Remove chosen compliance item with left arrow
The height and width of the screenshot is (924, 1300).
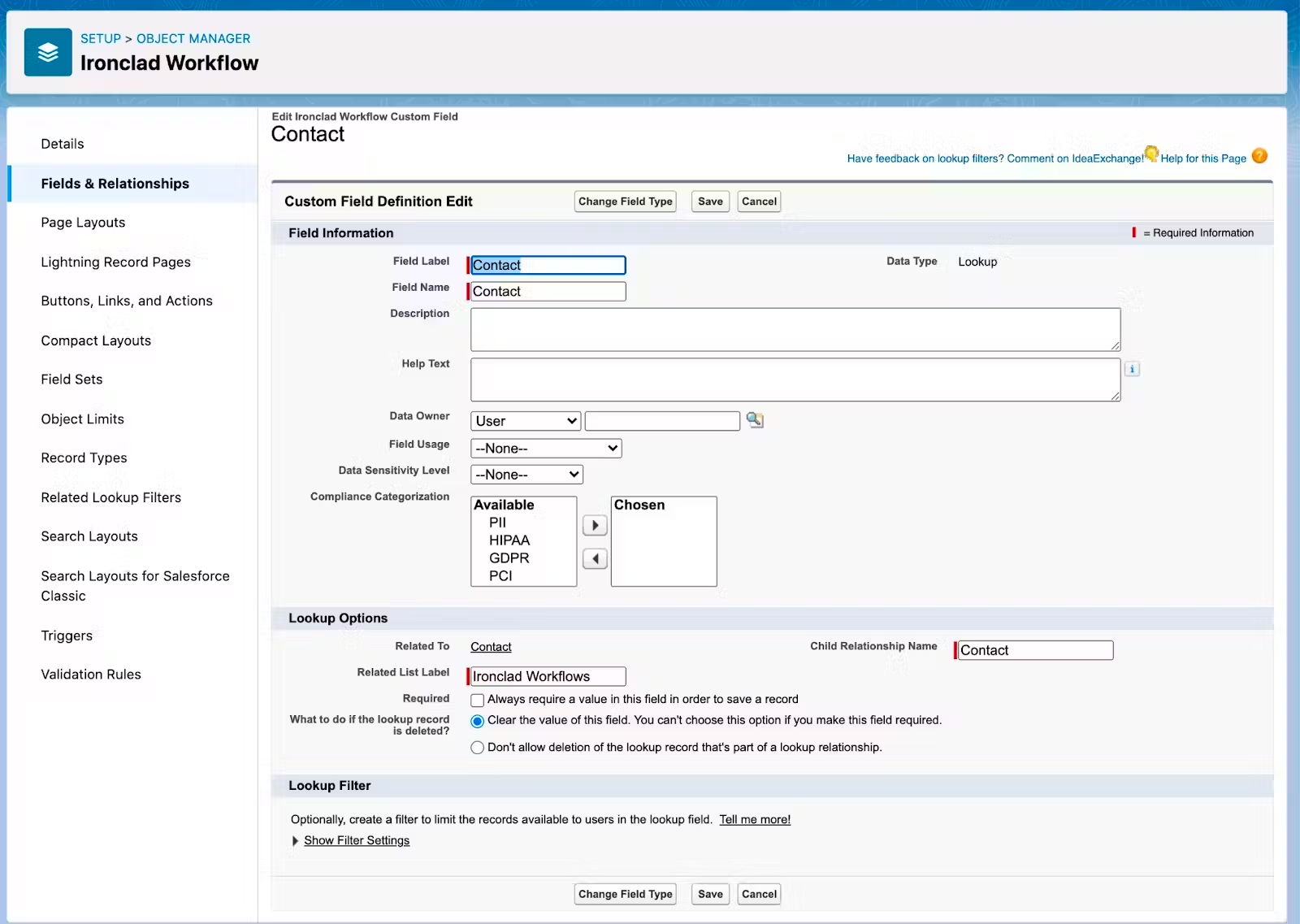pyautogui.click(x=594, y=558)
